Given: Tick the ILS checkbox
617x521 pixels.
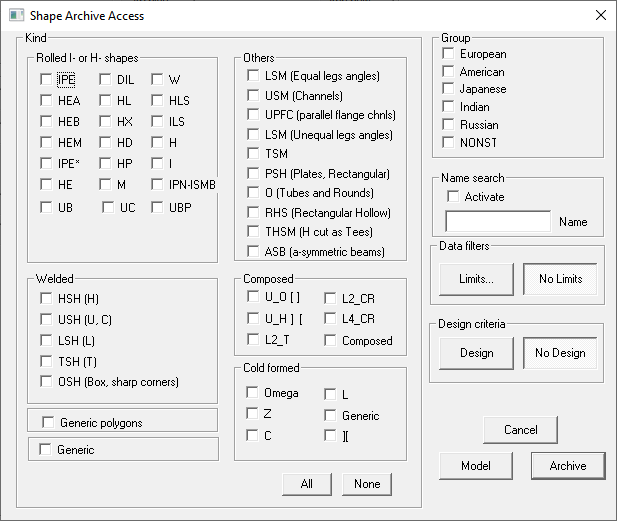Looking at the screenshot, I should (157, 121).
